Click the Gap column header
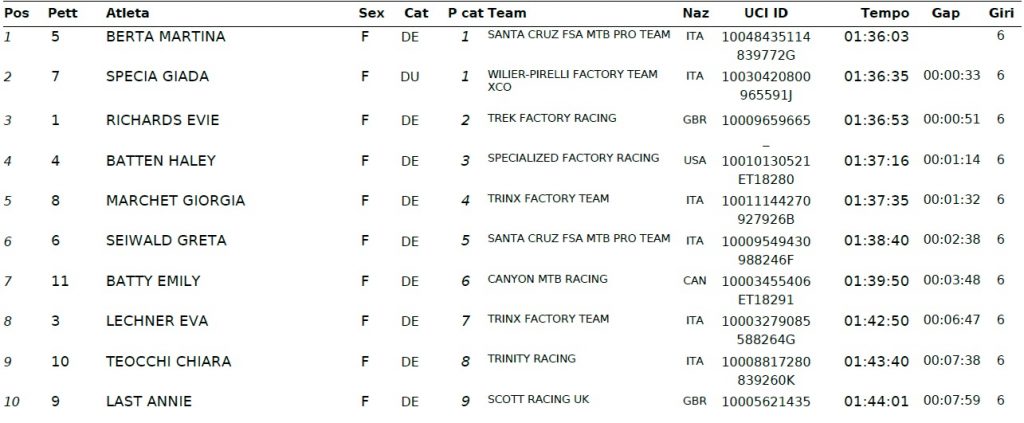This screenshot has height=423, width=1024. coord(946,13)
